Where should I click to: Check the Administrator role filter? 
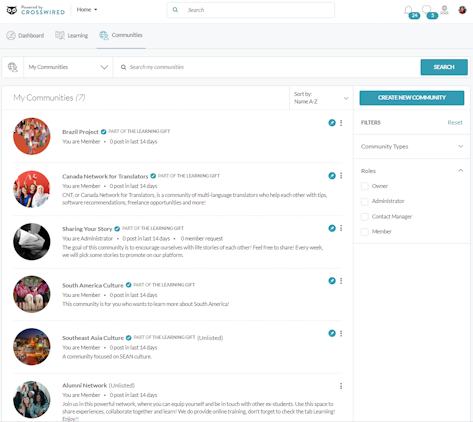point(365,201)
